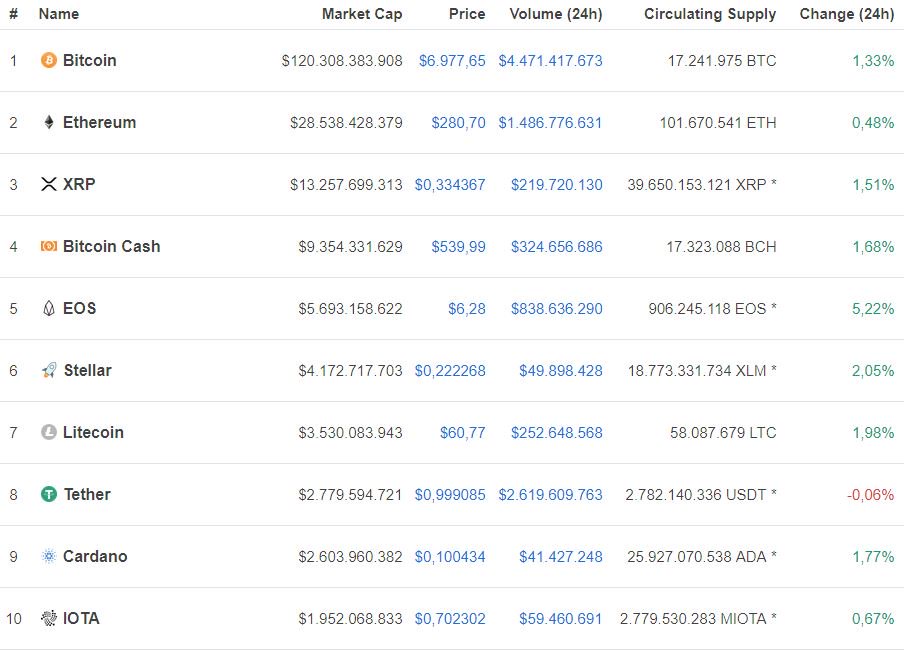904x651 pixels.
Task: Click the Stellar rocket logo icon
Action: pos(49,370)
